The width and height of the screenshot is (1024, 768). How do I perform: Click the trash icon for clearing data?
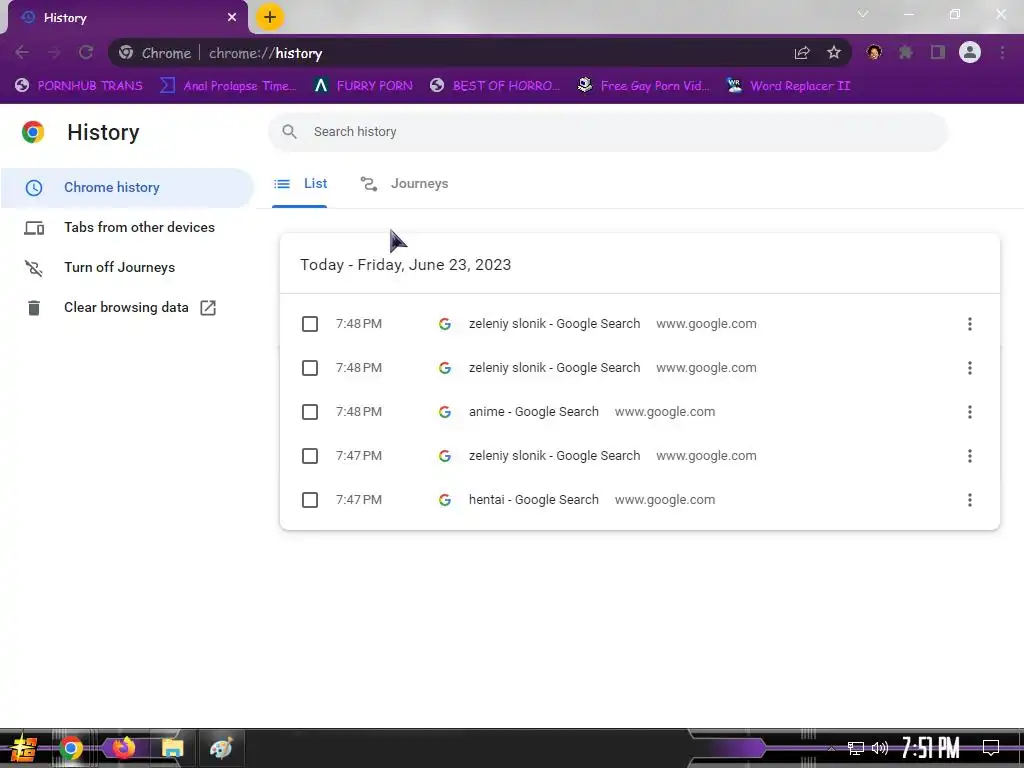tap(33, 308)
